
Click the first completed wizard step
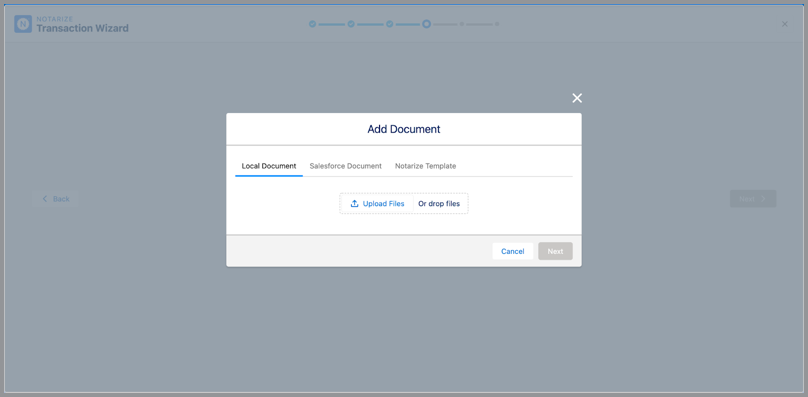pyautogui.click(x=312, y=24)
